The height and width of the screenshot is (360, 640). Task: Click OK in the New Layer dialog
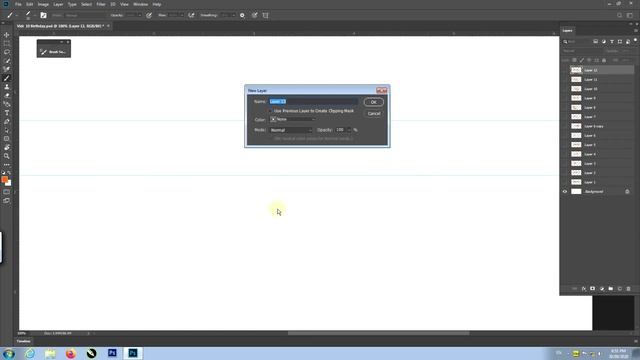click(373, 102)
